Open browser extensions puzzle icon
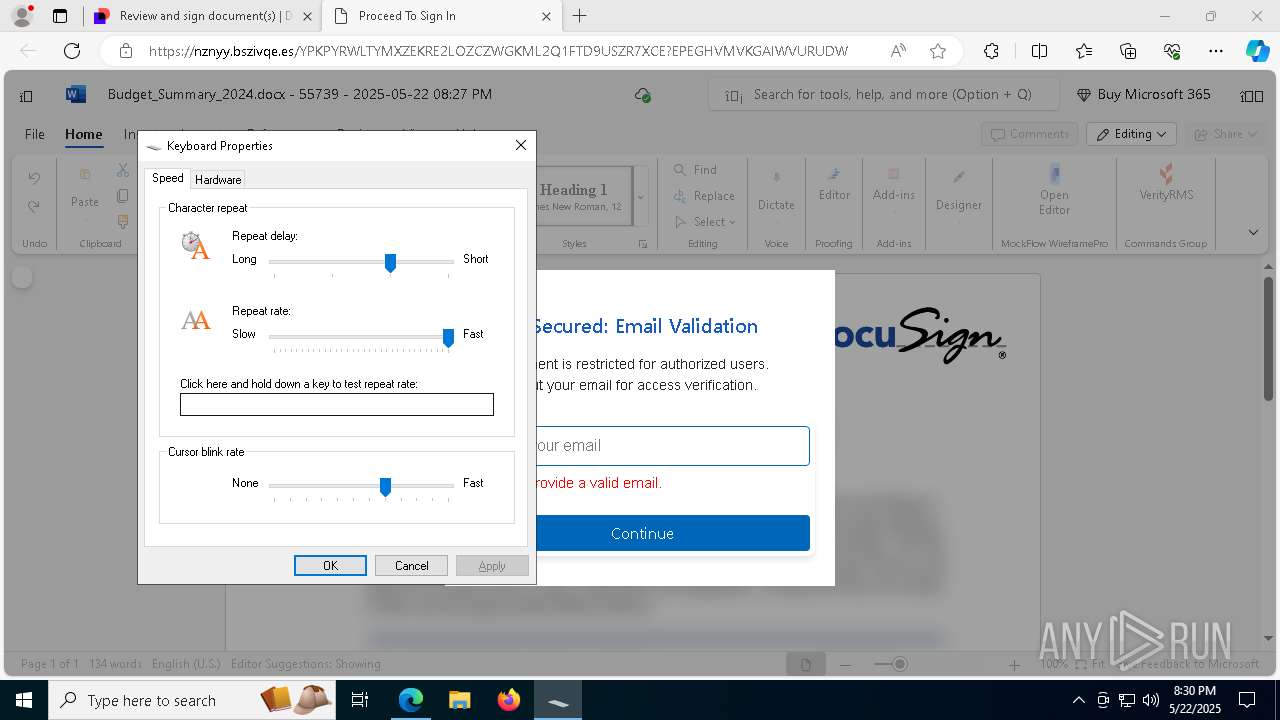The image size is (1280, 720). point(991,51)
